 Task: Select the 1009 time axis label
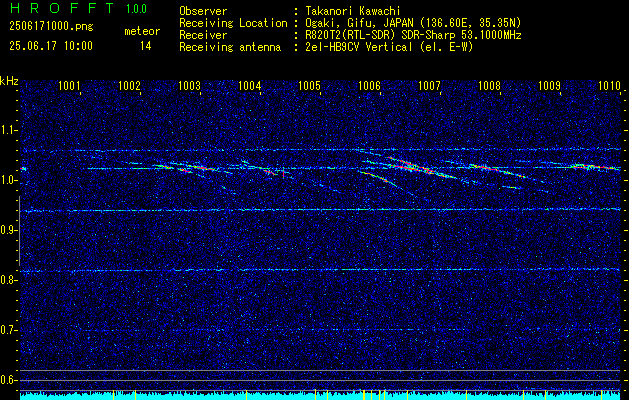tap(549, 86)
